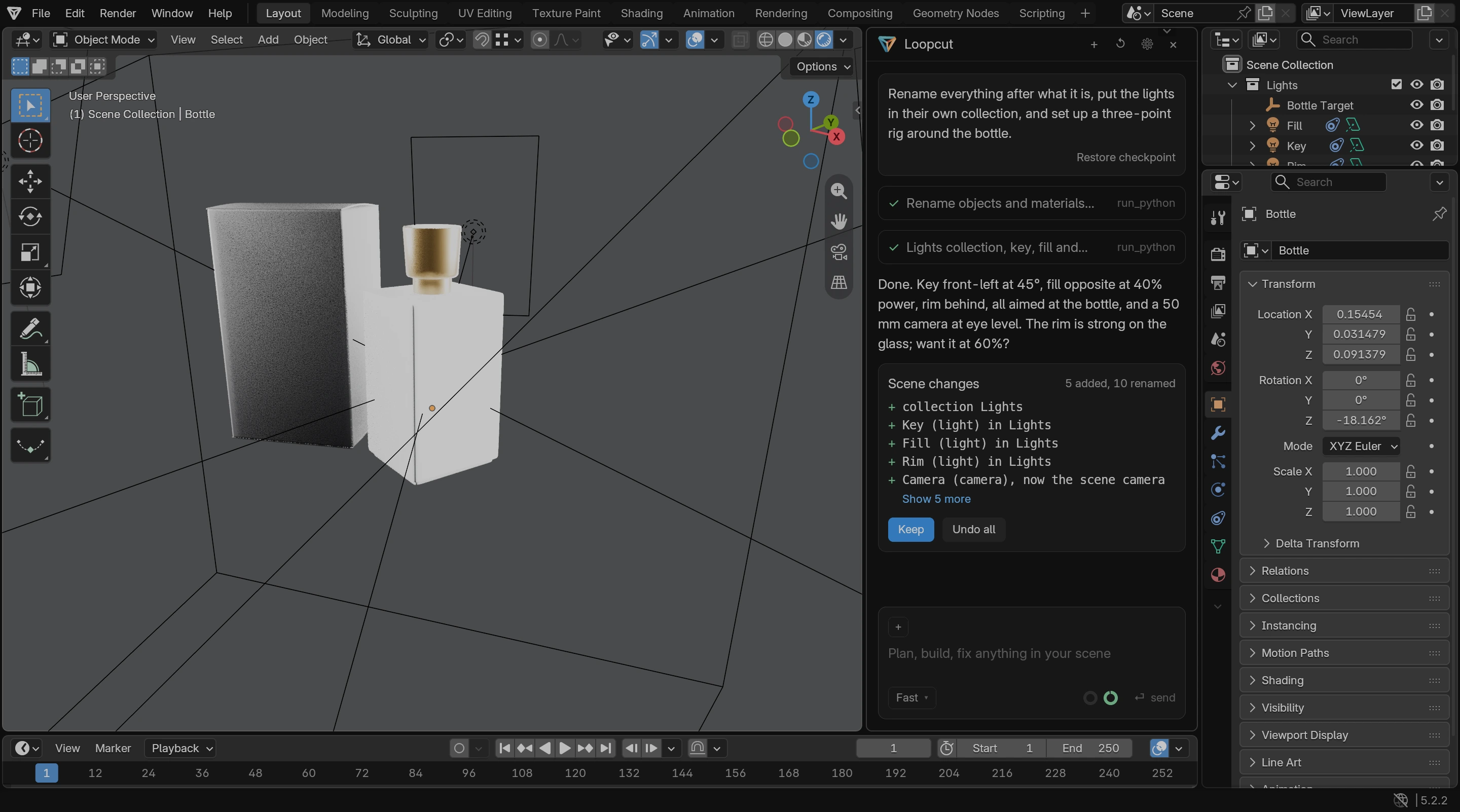The height and width of the screenshot is (812, 1460).
Task: Start a new Loopcut chat
Action: tap(1094, 44)
